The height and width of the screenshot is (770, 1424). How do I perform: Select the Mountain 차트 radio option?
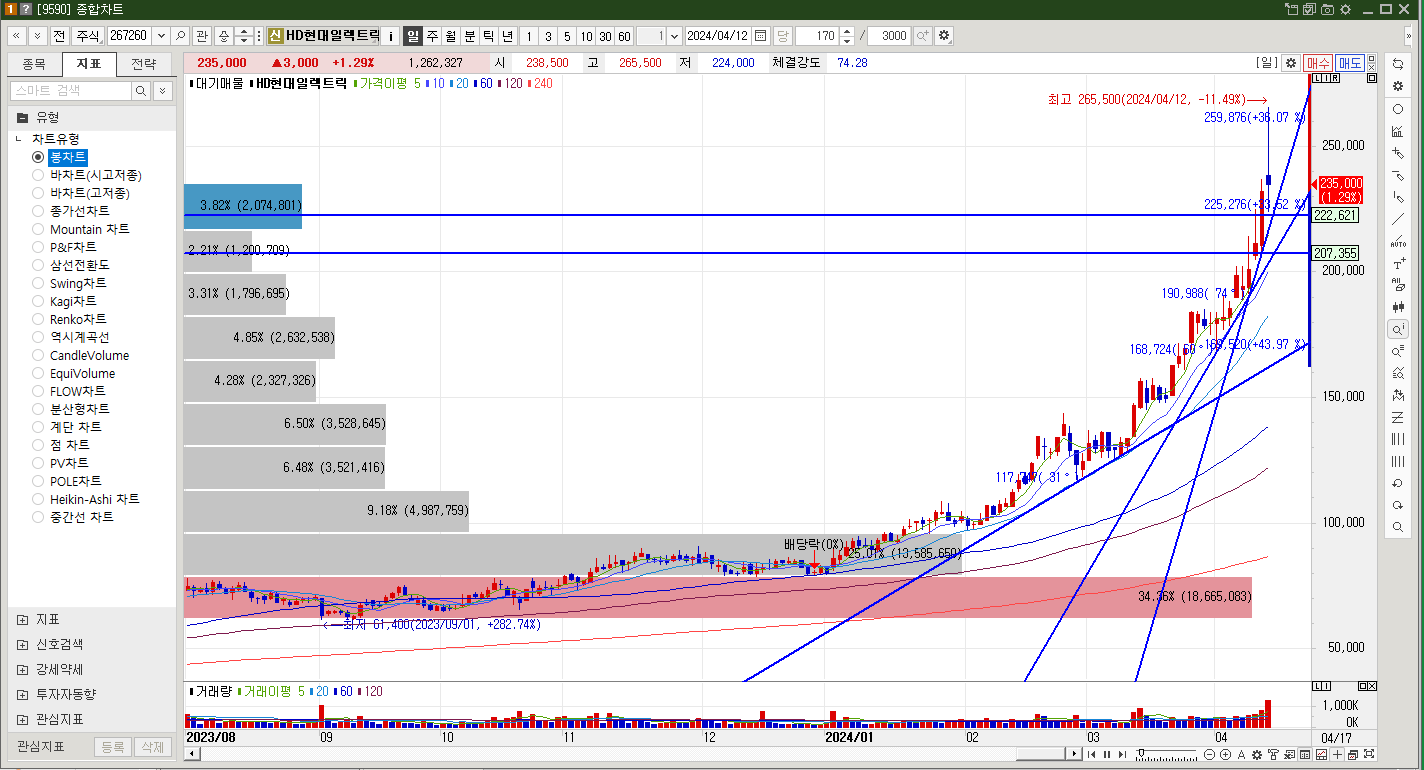point(39,229)
